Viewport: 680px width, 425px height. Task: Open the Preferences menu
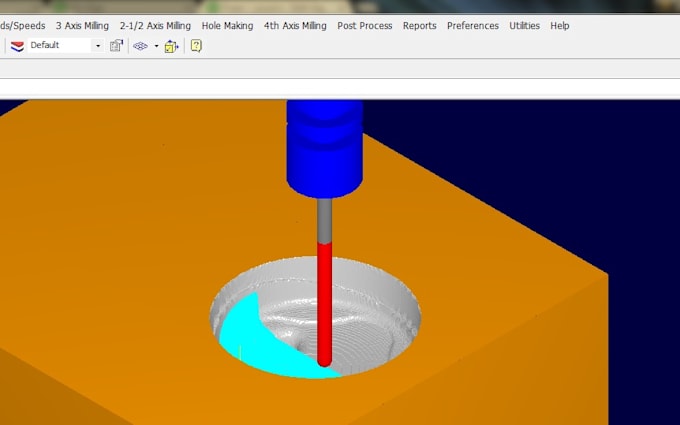coord(472,26)
